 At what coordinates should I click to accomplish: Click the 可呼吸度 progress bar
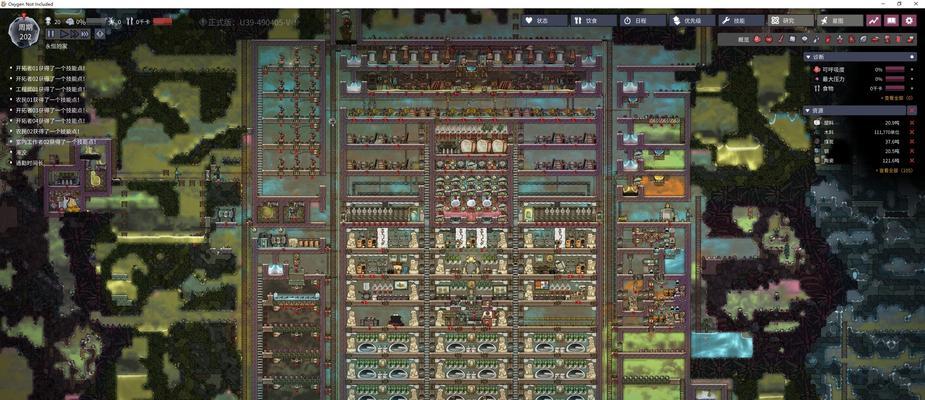click(895, 69)
